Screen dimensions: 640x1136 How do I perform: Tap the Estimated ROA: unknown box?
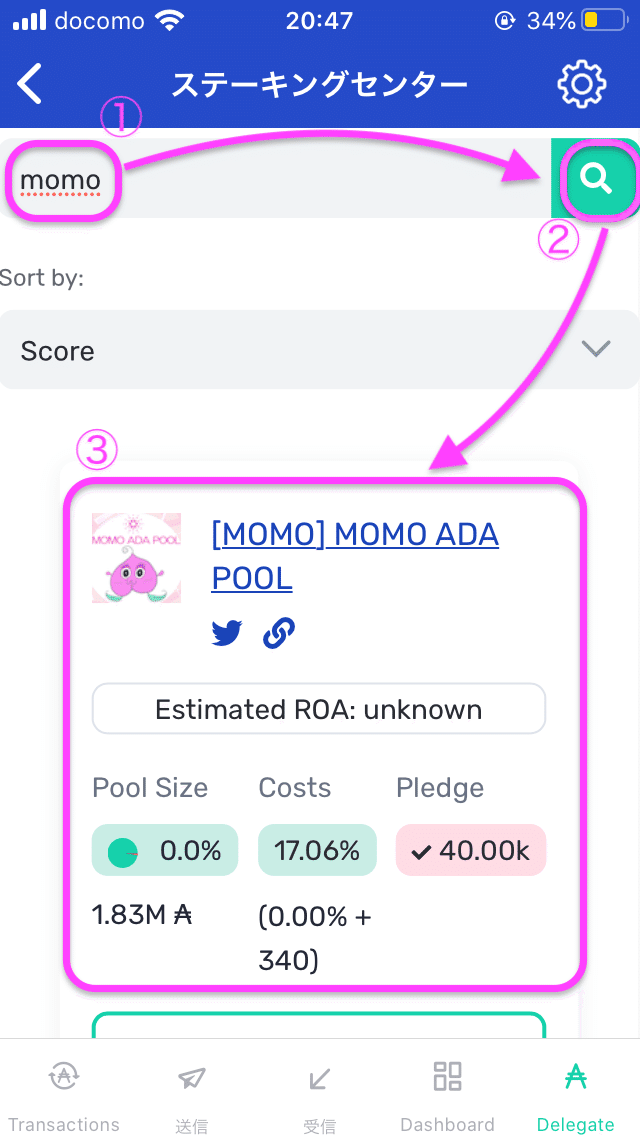[319, 709]
